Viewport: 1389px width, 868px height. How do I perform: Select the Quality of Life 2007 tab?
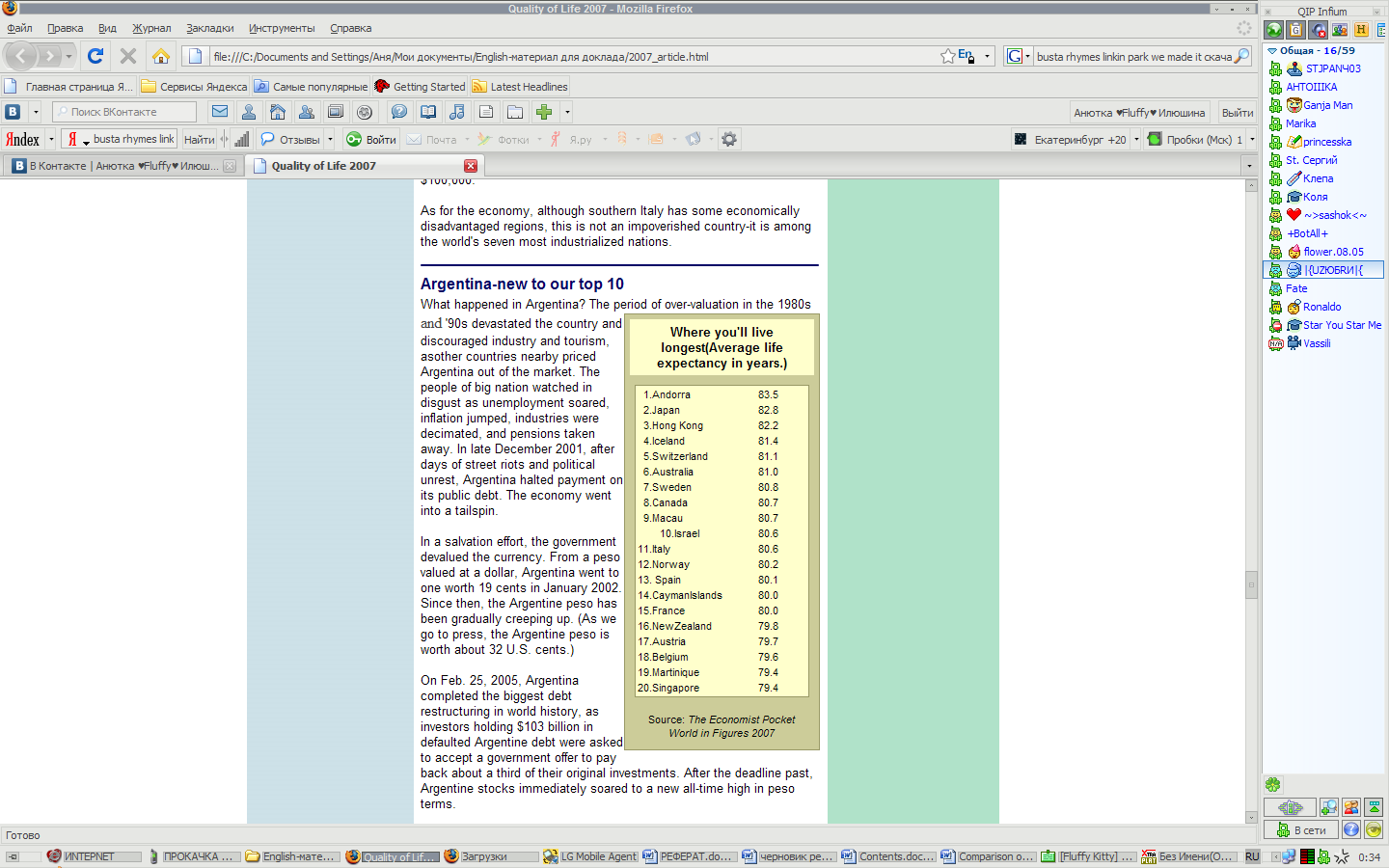coord(365,166)
